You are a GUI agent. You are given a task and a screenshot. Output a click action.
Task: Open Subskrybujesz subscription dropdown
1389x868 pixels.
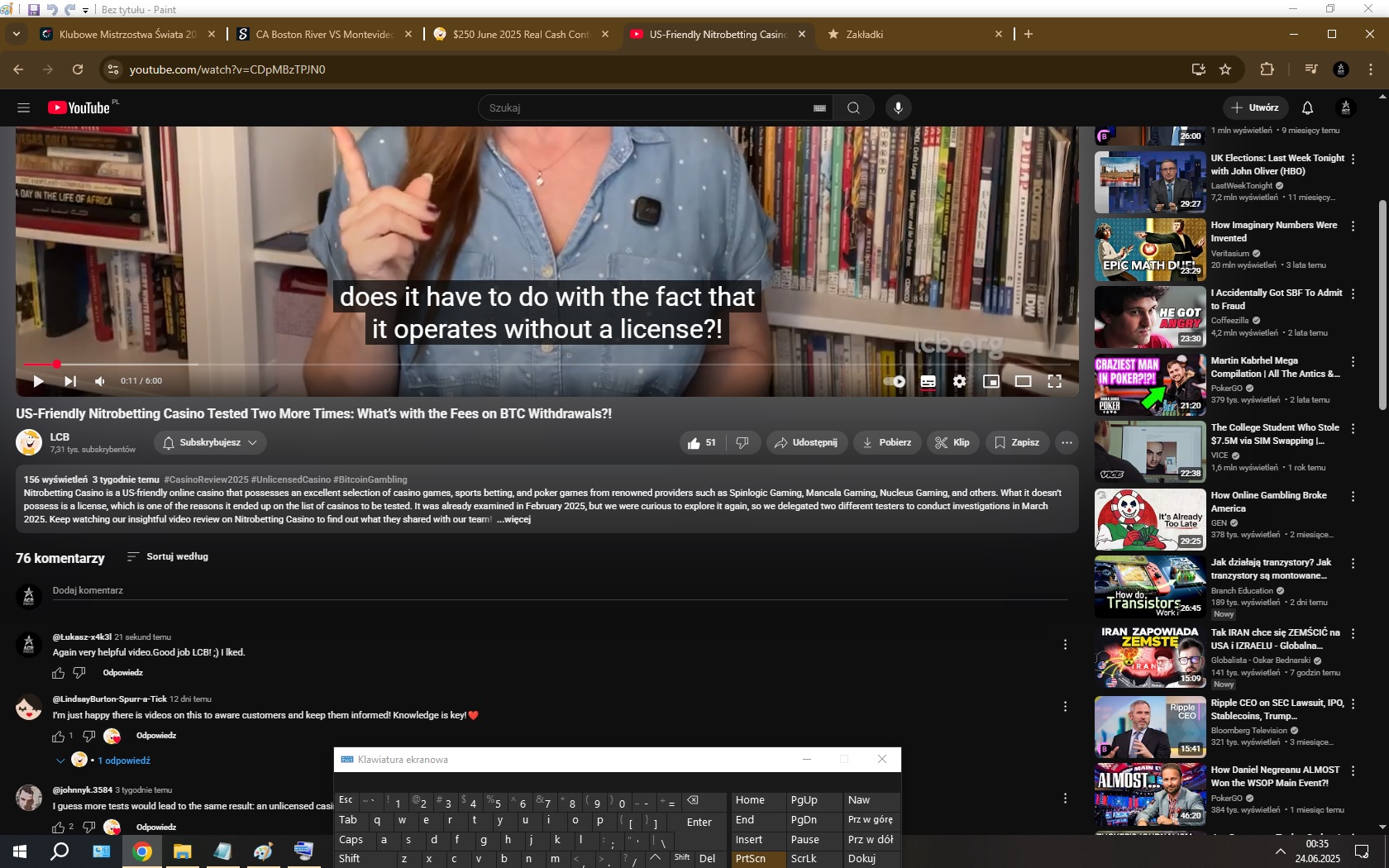(210, 442)
